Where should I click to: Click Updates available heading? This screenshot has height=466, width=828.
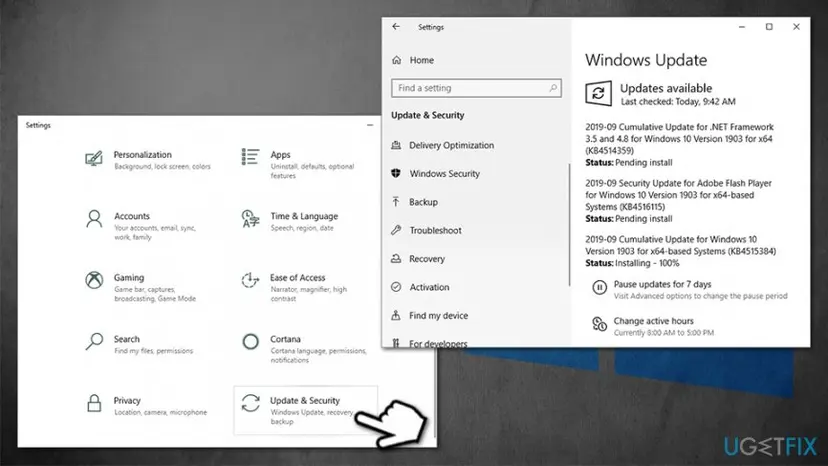pyautogui.click(x=666, y=88)
